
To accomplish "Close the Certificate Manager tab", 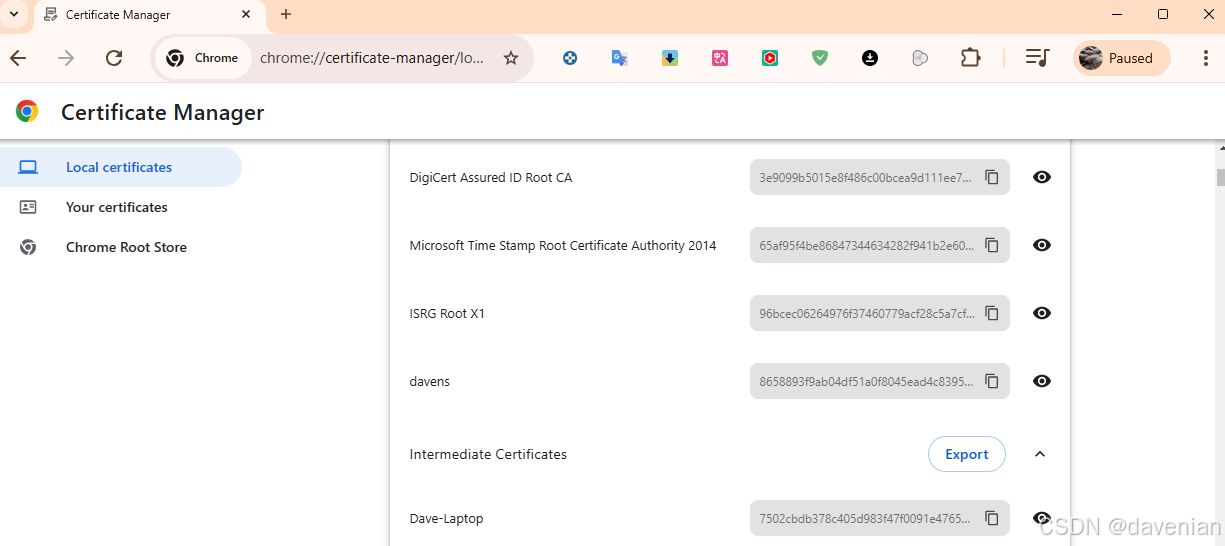I will click(246, 15).
